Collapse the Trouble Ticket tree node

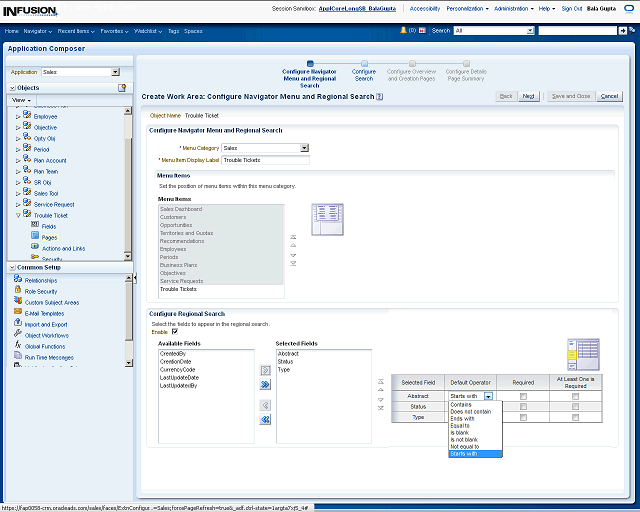17,215
